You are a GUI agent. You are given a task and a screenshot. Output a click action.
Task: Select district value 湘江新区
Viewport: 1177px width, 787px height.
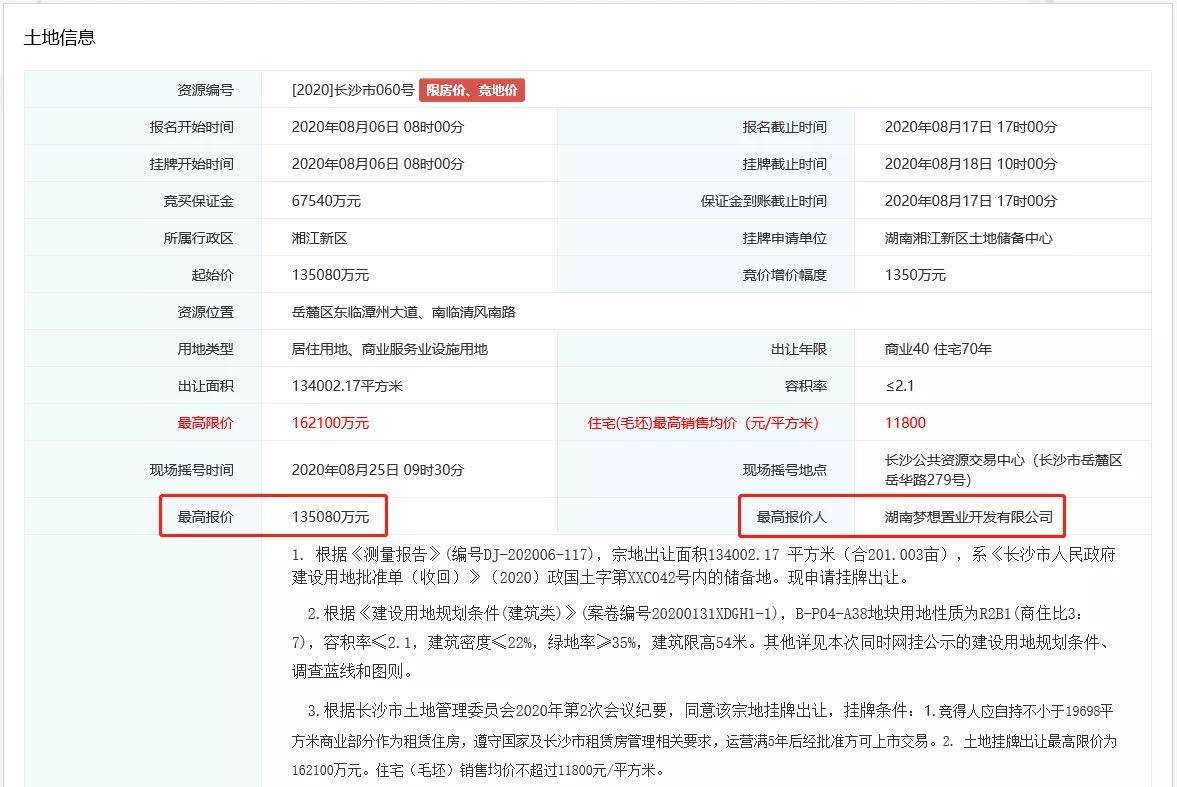coord(319,238)
